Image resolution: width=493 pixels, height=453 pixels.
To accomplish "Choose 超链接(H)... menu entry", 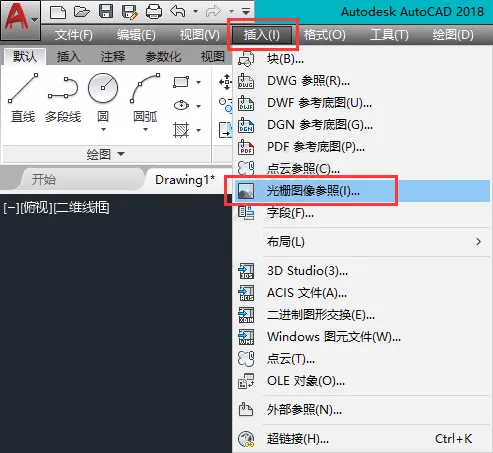I will (362, 439).
